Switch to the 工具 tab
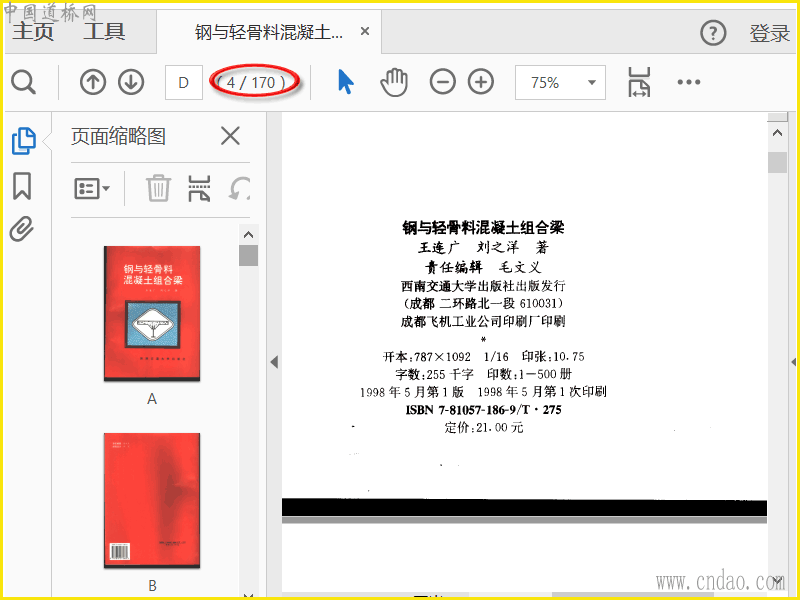Viewport: 800px width, 600px height. tap(104, 31)
